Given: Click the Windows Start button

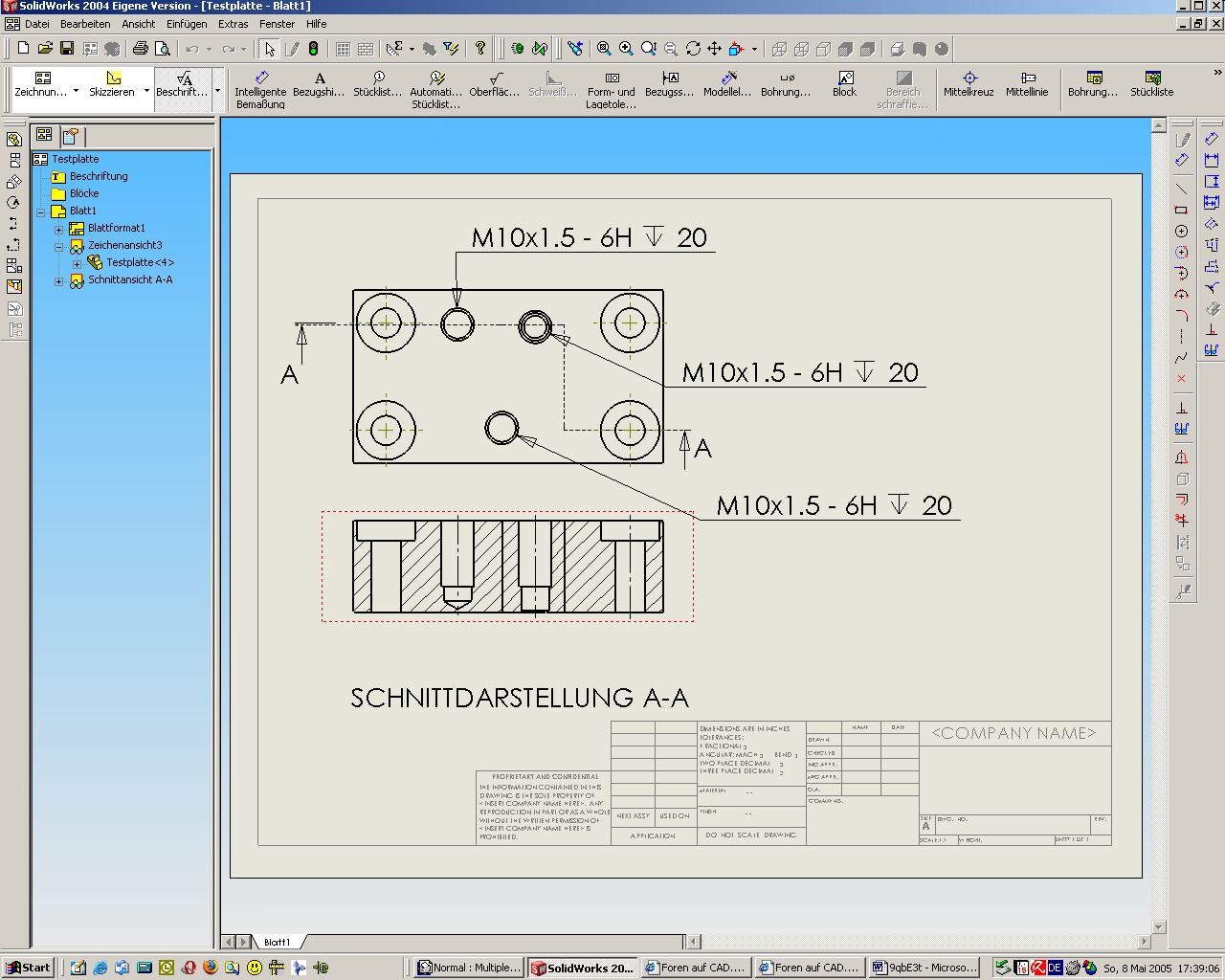Looking at the screenshot, I should [28, 968].
